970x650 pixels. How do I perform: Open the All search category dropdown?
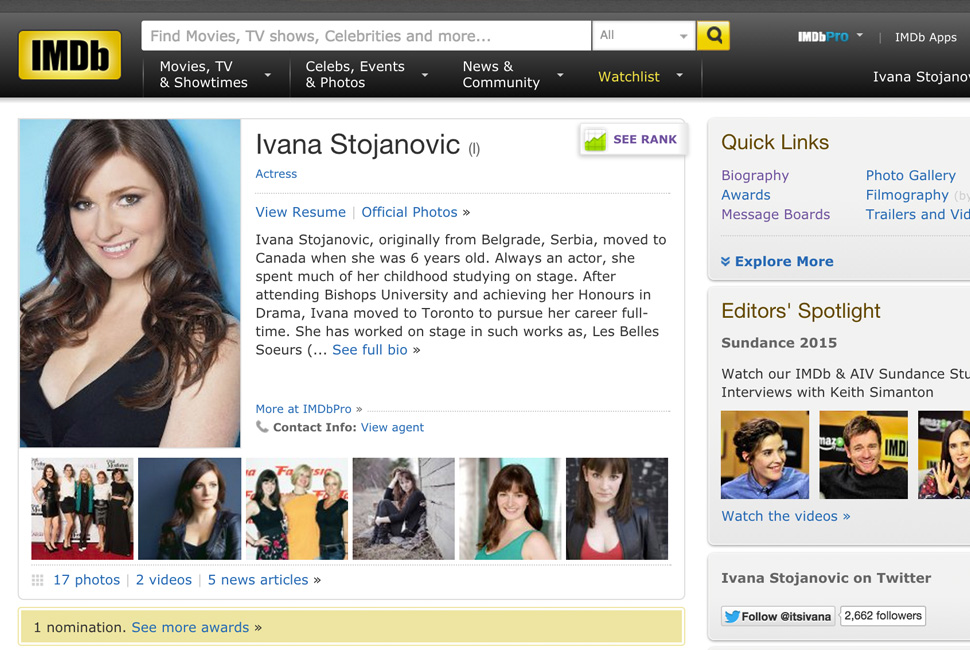tap(644, 35)
